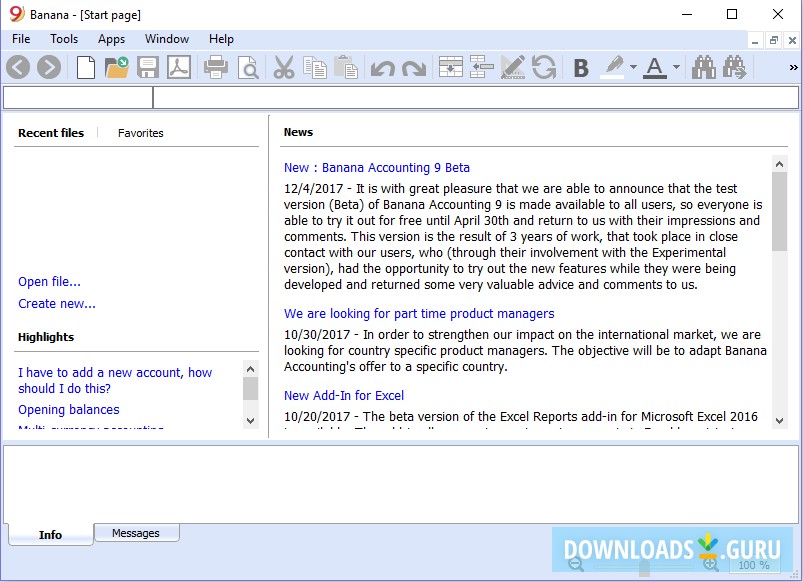The height and width of the screenshot is (582, 803).
Task: Paste with the clipboard icon
Action: tap(346, 67)
